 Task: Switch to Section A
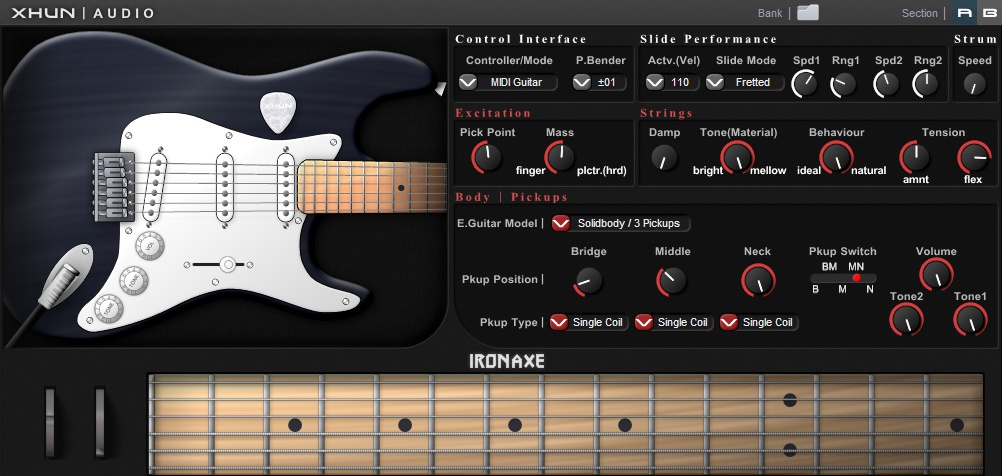click(964, 13)
